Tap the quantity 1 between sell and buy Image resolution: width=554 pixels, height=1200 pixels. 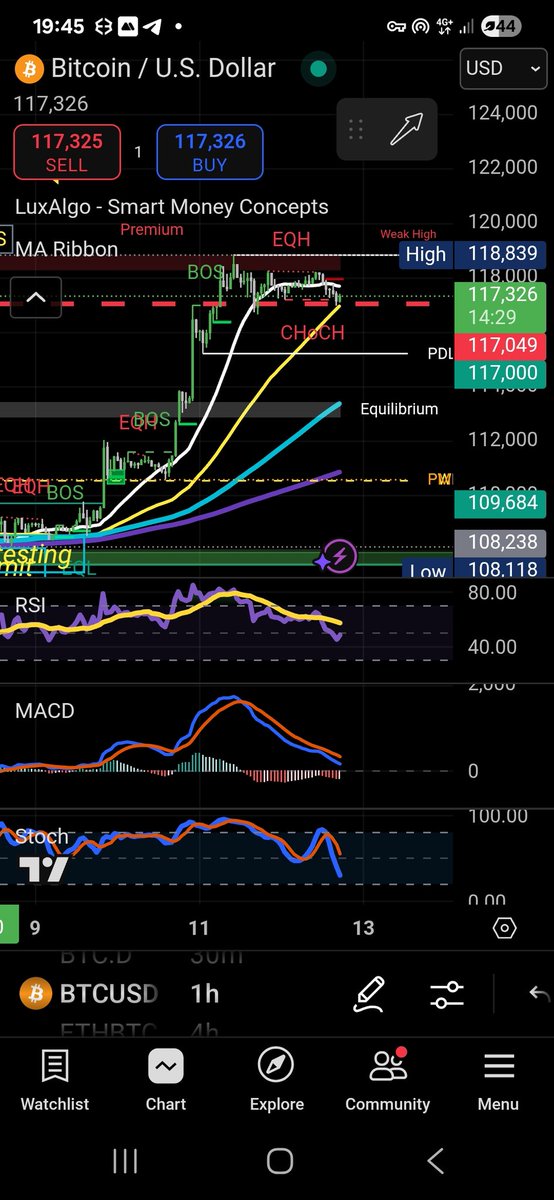point(139,153)
